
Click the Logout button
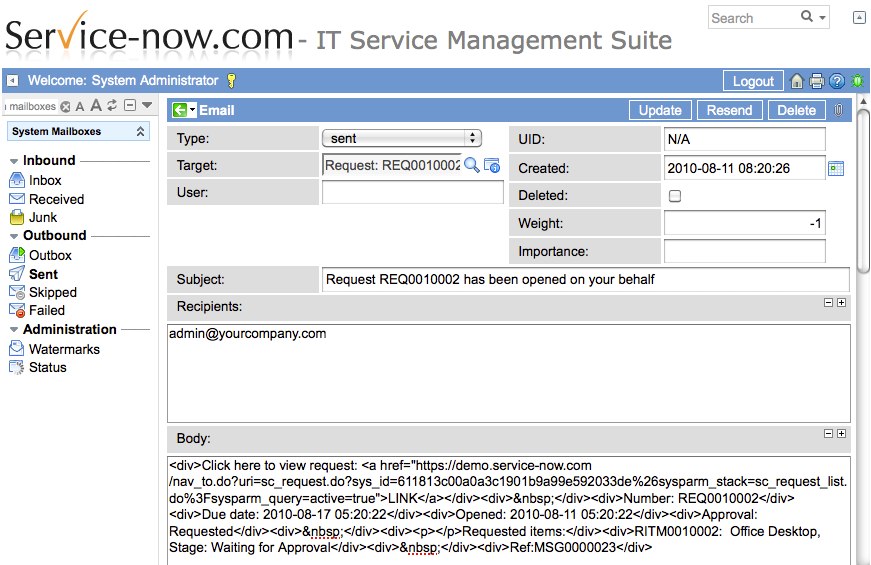tap(753, 81)
